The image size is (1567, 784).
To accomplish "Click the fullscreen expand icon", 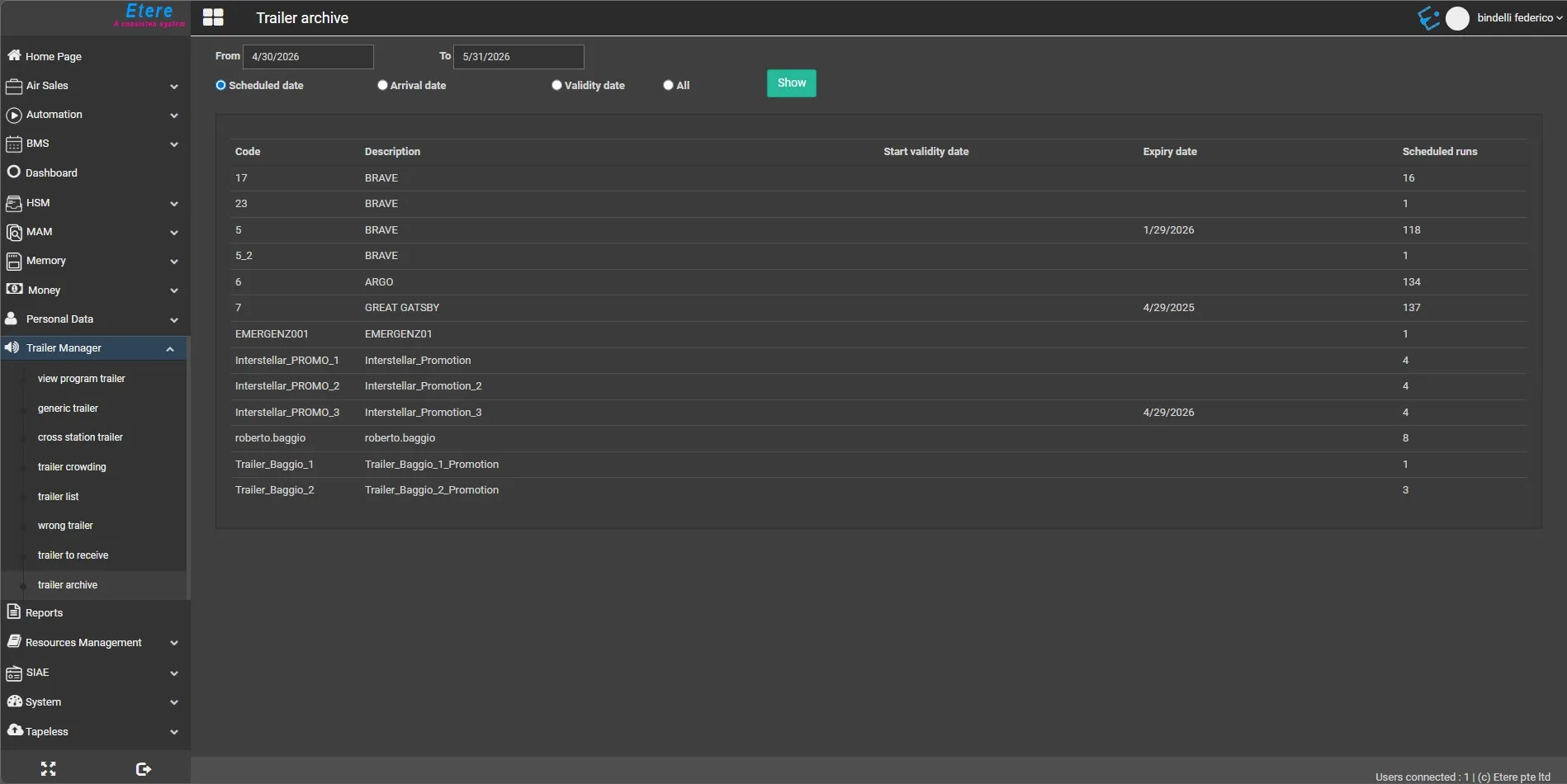I will click(x=48, y=769).
